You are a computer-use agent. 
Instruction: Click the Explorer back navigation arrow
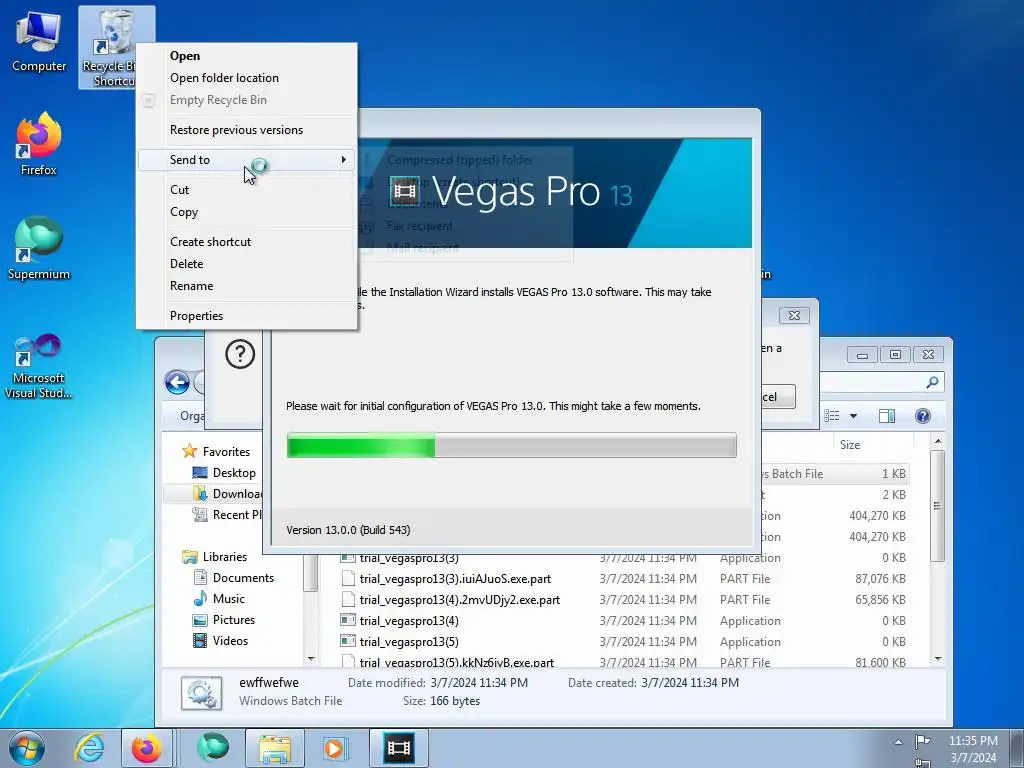[x=177, y=383]
